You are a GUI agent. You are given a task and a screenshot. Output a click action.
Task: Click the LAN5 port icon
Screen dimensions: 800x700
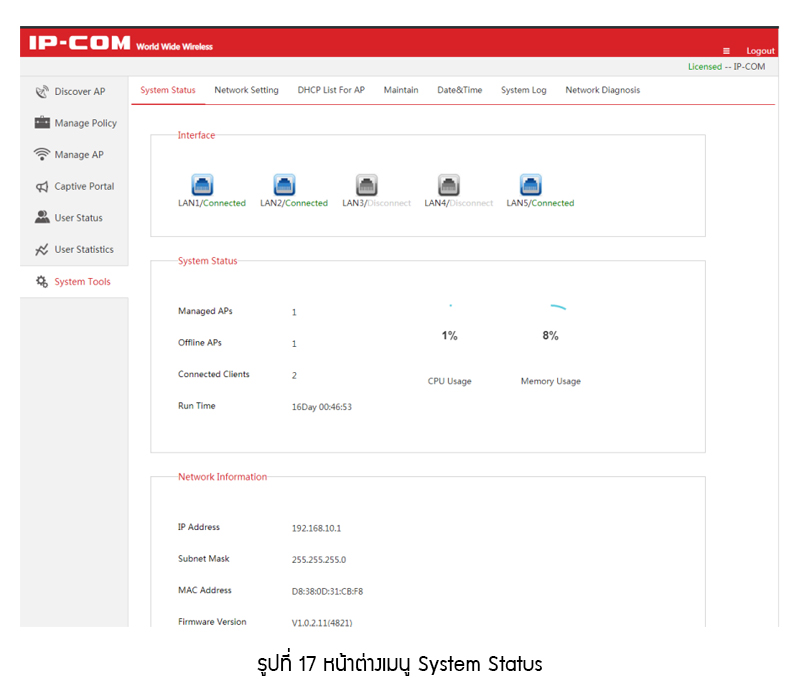click(530, 185)
